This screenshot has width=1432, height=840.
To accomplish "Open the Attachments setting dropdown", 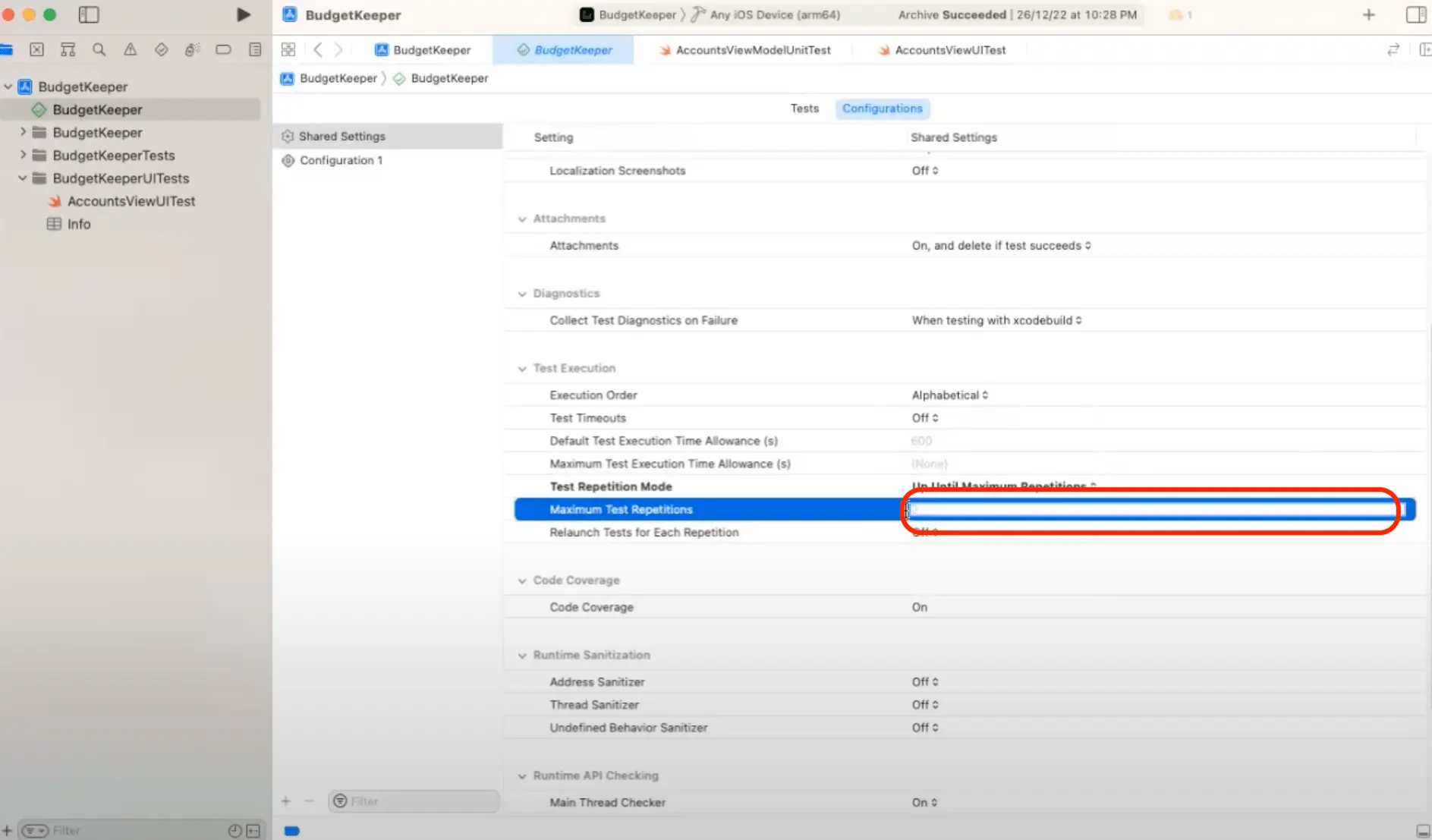I will pyautogui.click(x=1001, y=246).
